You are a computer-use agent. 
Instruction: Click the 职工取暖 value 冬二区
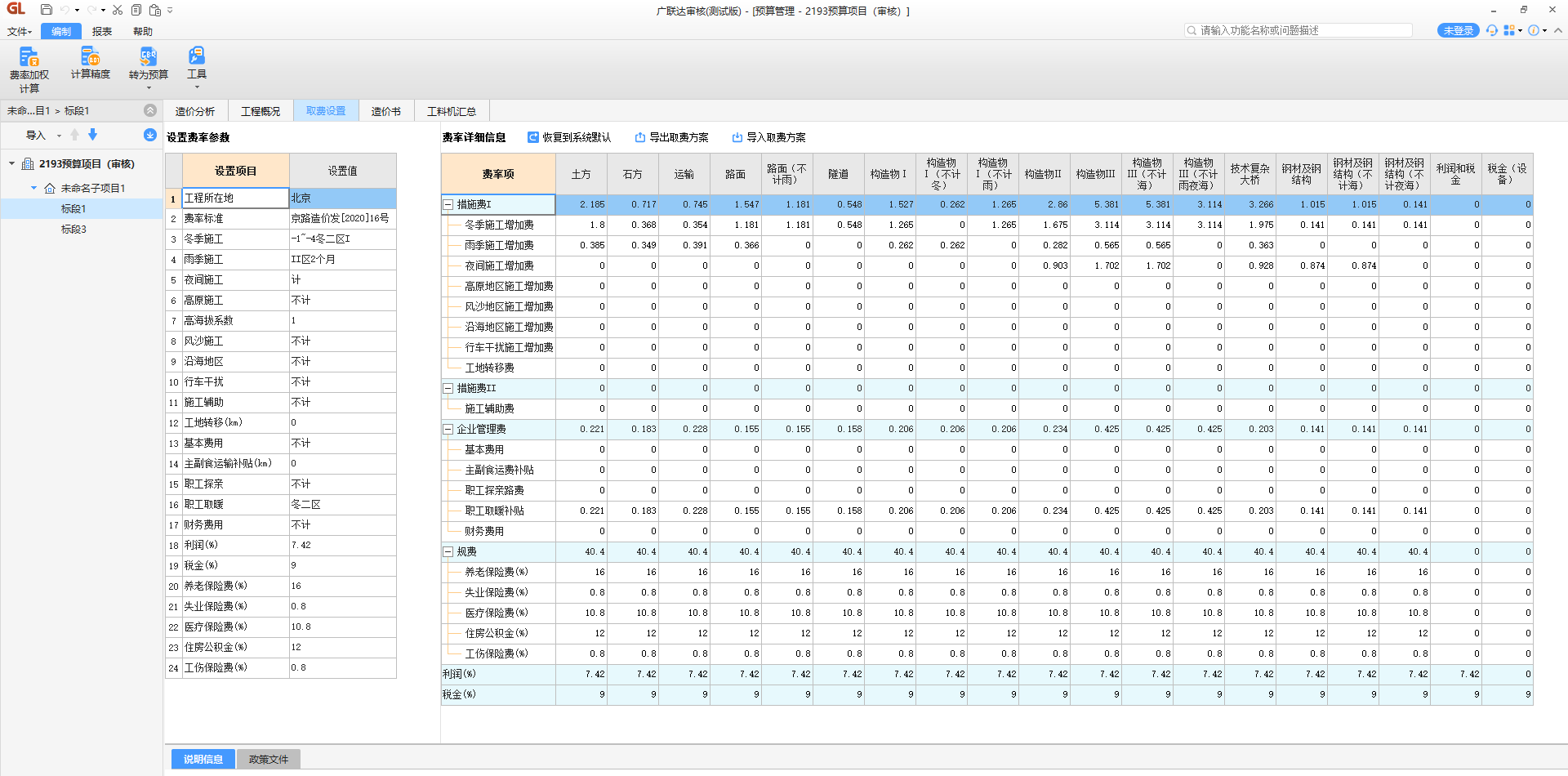click(x=343, y=504)
